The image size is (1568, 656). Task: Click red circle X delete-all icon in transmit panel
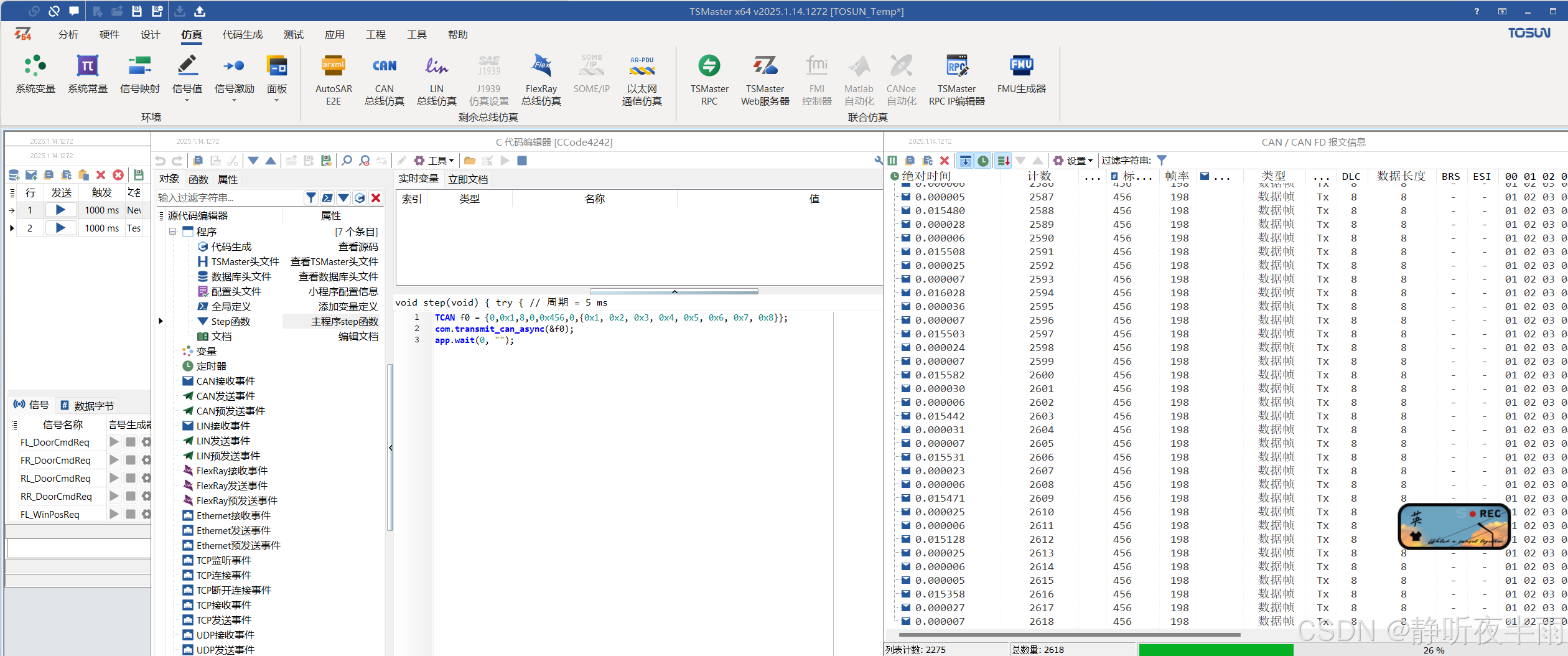118,175
